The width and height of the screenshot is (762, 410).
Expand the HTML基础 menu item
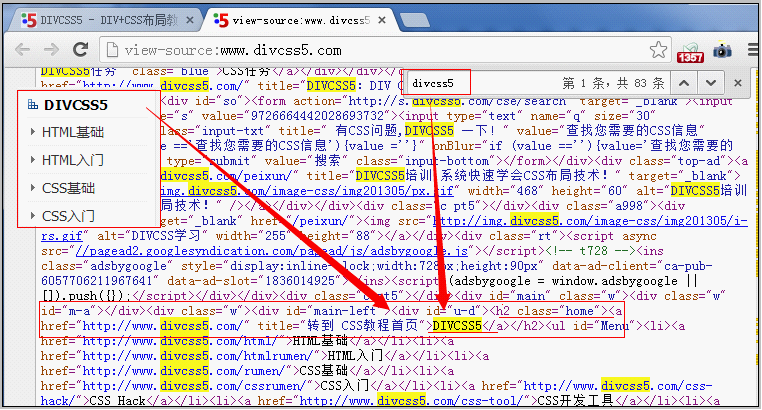pyautogui.click(x=73, y=132)
